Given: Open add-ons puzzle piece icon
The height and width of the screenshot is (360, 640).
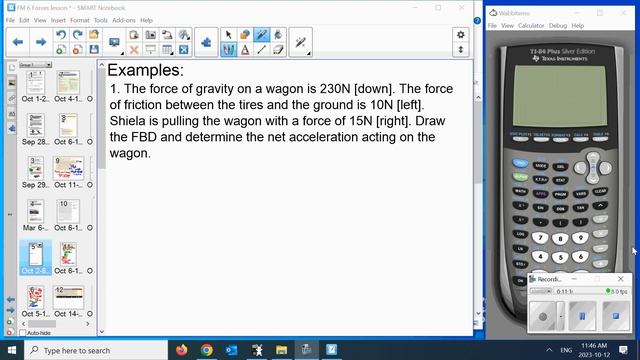Looking at the screenshot, I should tap(206, 42).
